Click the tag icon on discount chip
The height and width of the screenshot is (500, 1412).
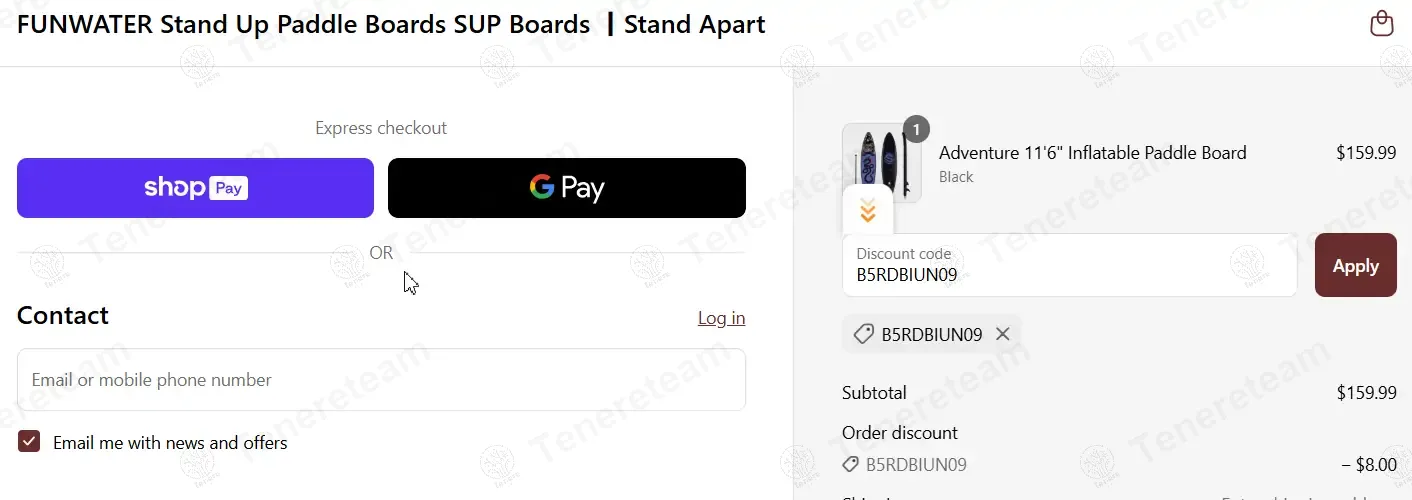coord(862,334)
